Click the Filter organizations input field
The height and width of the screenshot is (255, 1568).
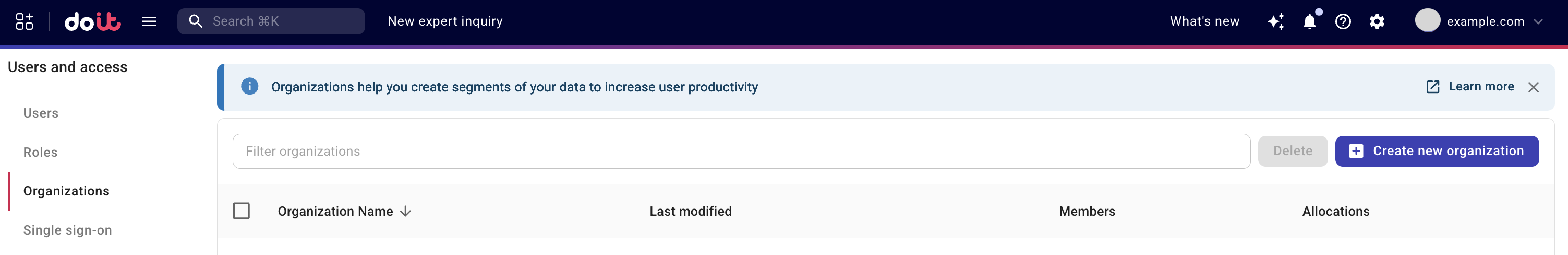tap(741, 152)
